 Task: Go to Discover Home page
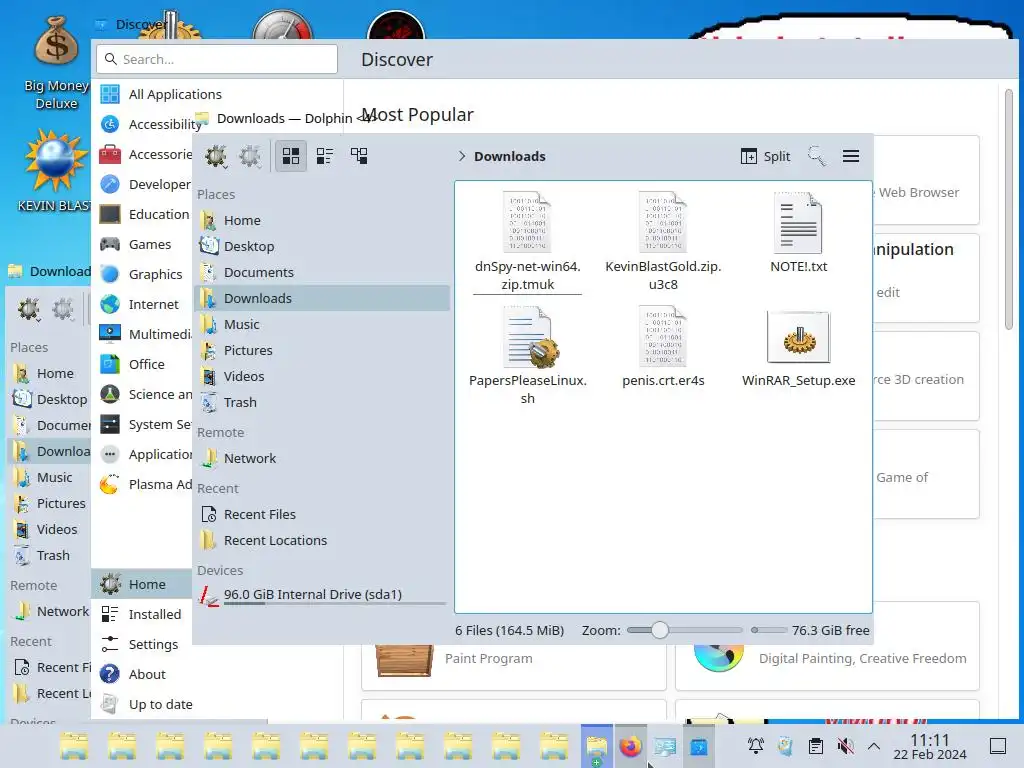pyautogui.click(x=144, y=584)
